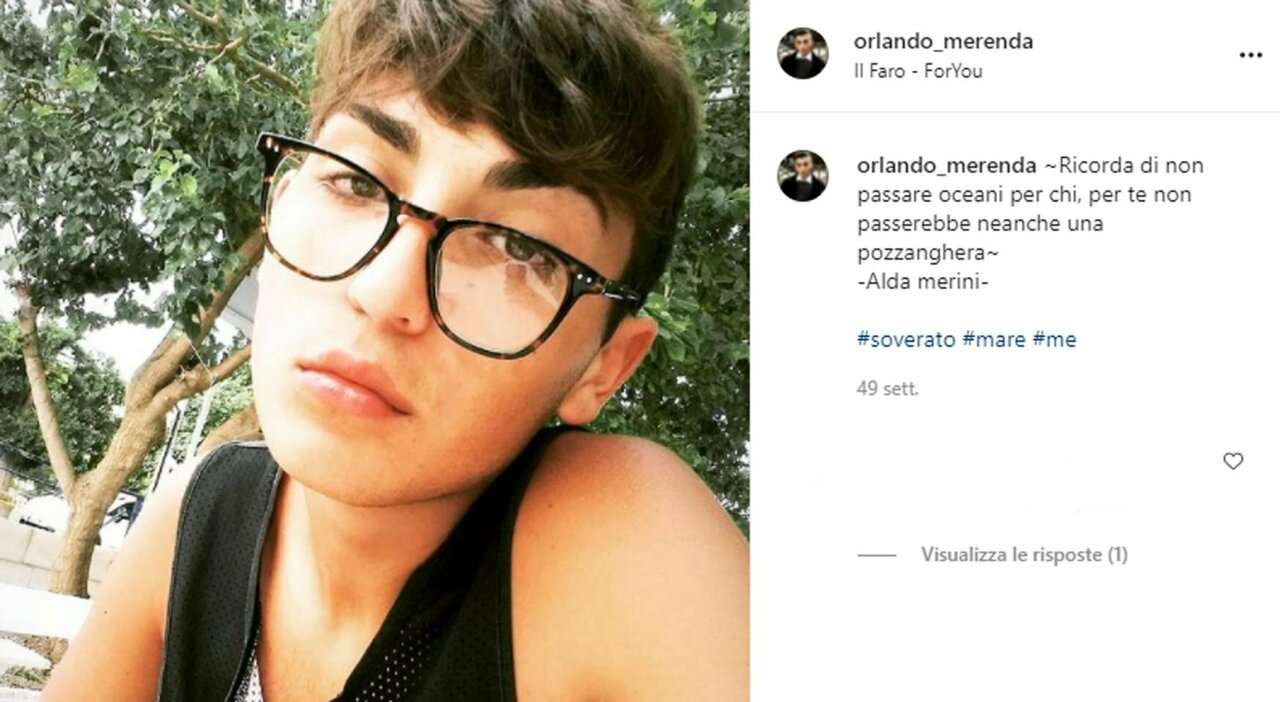Like the comment with the heart icon
Screen dimensions: 1280x702
(1233, 461)
